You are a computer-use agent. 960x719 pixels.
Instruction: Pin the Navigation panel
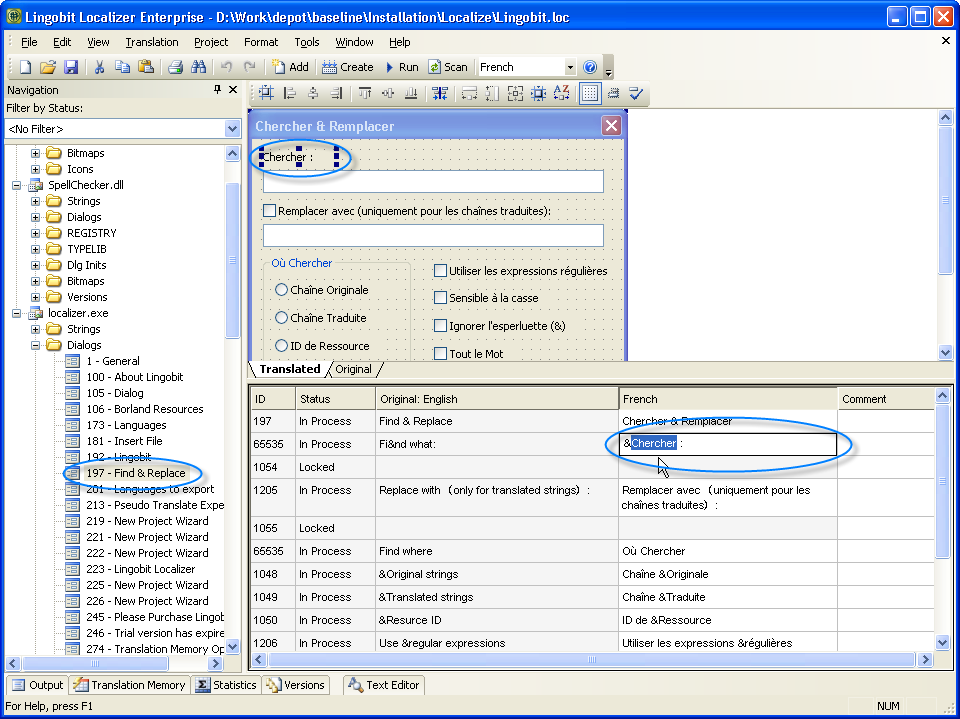(x=217, y=89)
